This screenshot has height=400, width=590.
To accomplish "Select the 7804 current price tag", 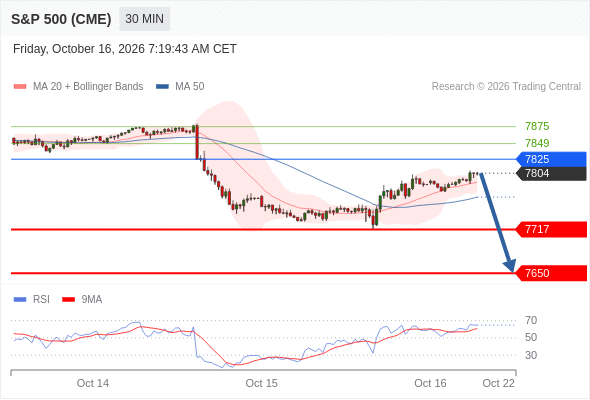I will coord(551,173).
